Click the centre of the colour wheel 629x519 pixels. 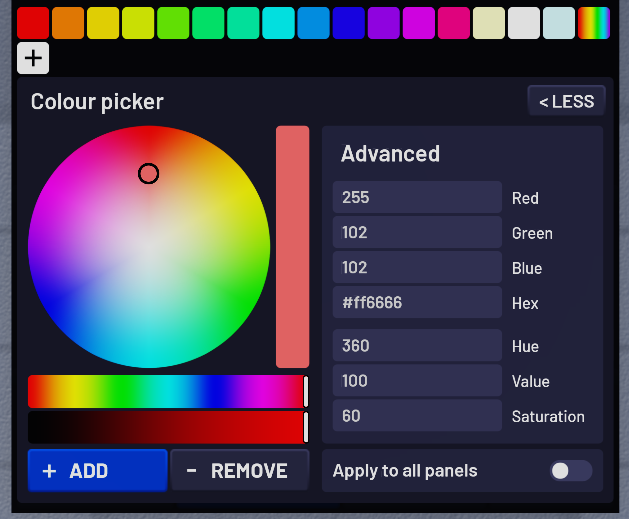pyautogui.click(x=149, y=247)
